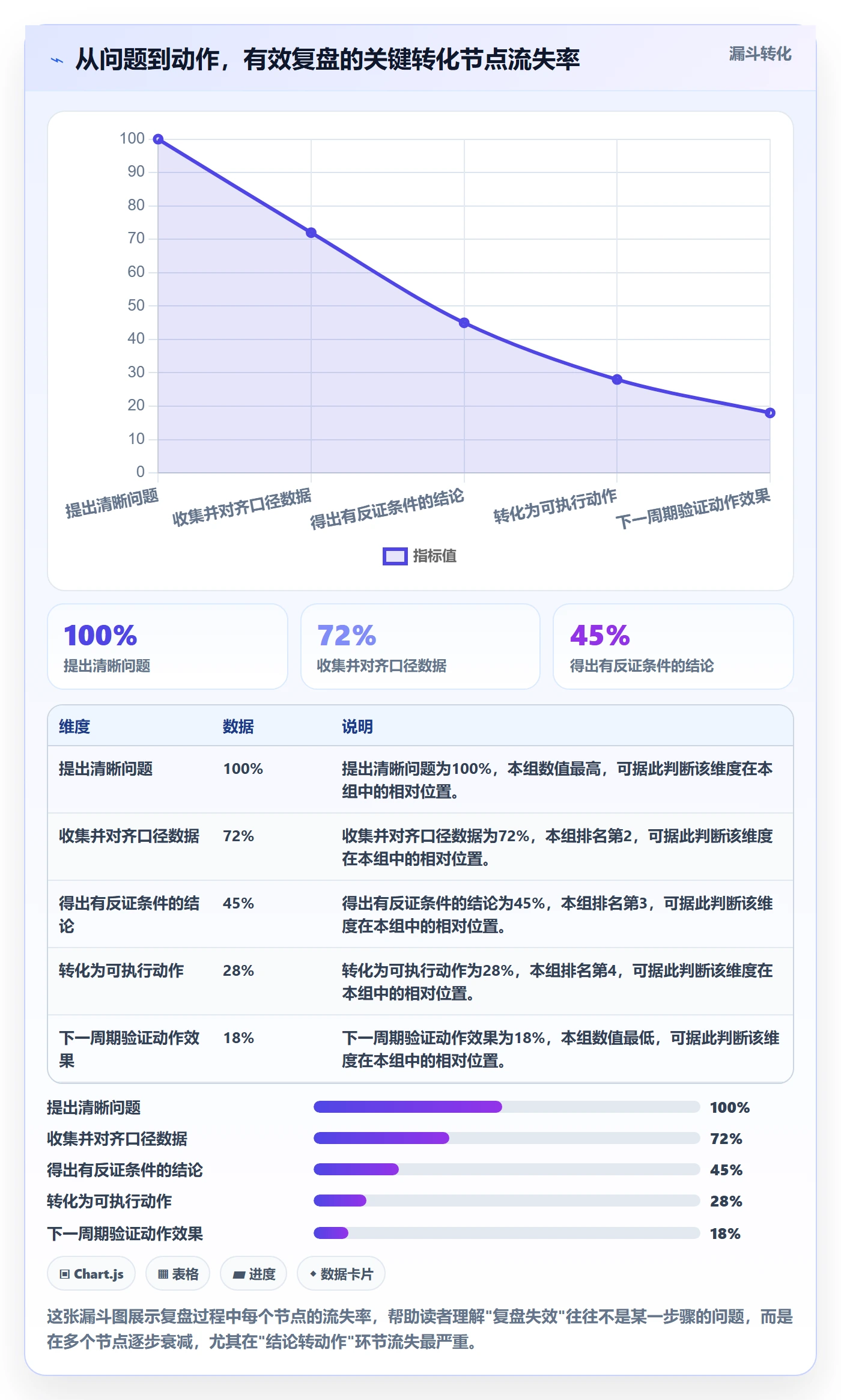
Task: Click the lightning icon beside the title
Action: click(x=57, y=60)
